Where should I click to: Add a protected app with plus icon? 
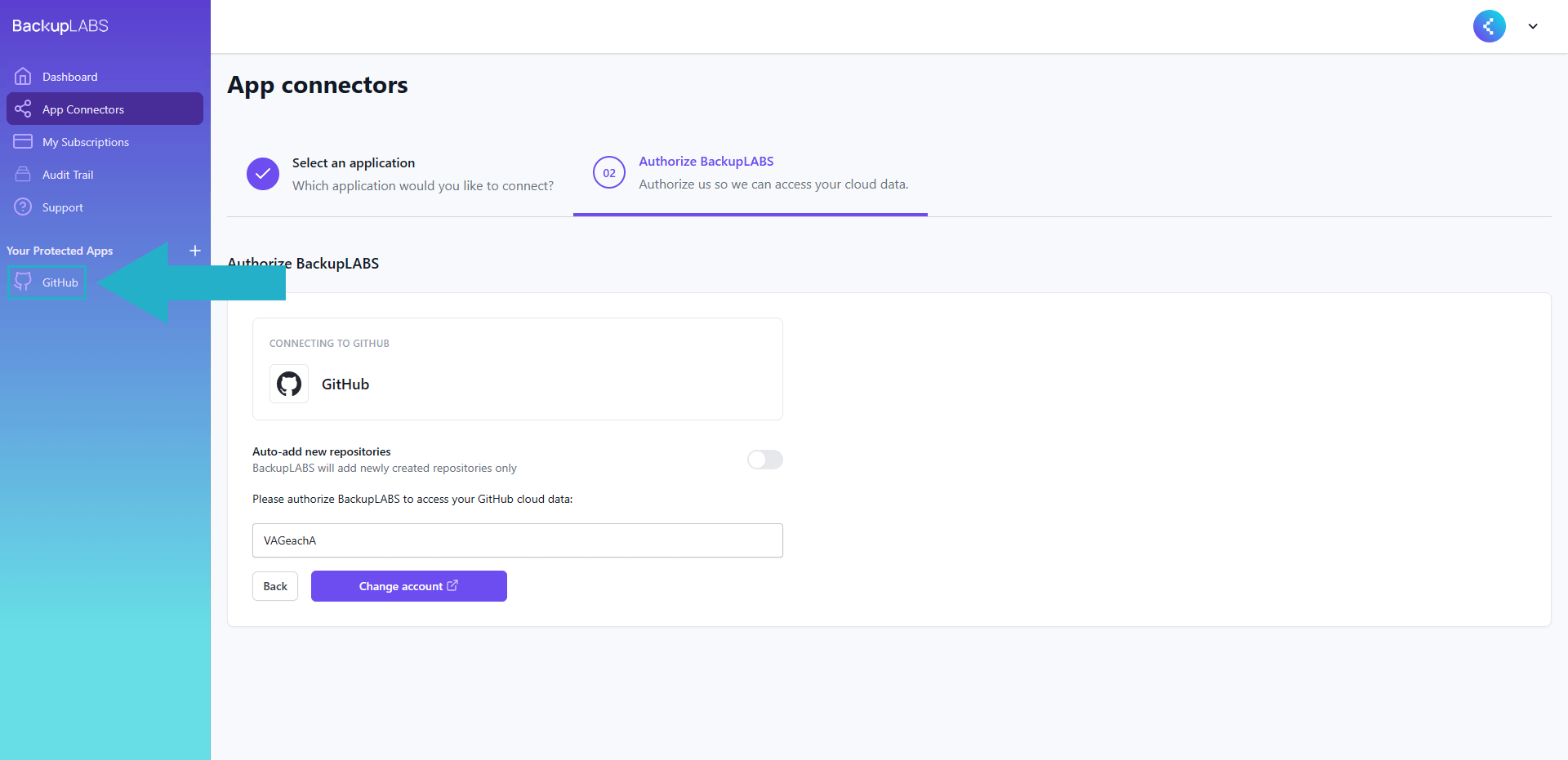pos(195,251)
